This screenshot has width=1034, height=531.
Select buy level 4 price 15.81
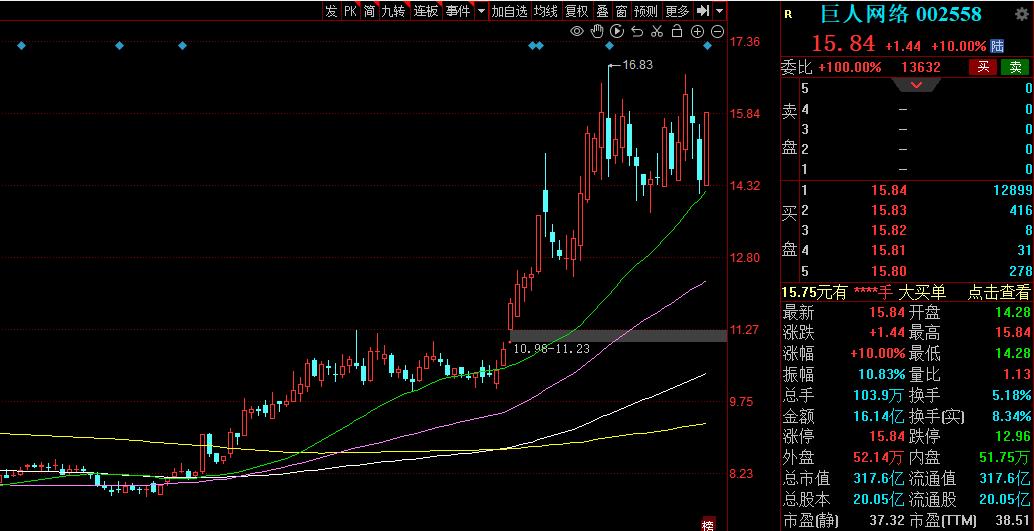click(889, 251)
